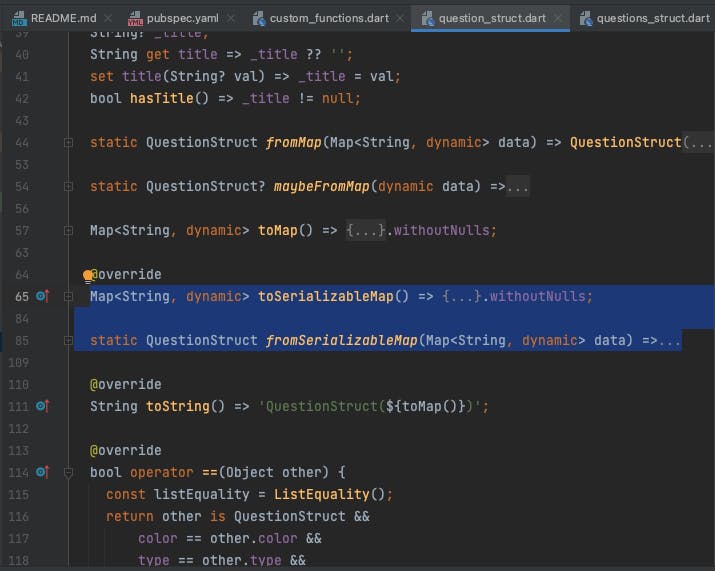Click the questions_struct.dart file icon
Viewport: 715px width, 571px height.
[x=585, y=18]
